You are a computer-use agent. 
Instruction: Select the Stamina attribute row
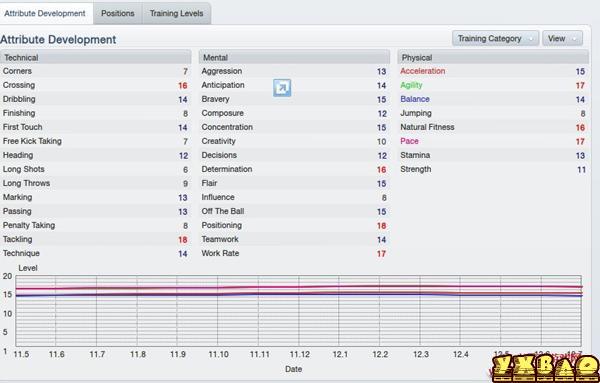coord(493,155)
